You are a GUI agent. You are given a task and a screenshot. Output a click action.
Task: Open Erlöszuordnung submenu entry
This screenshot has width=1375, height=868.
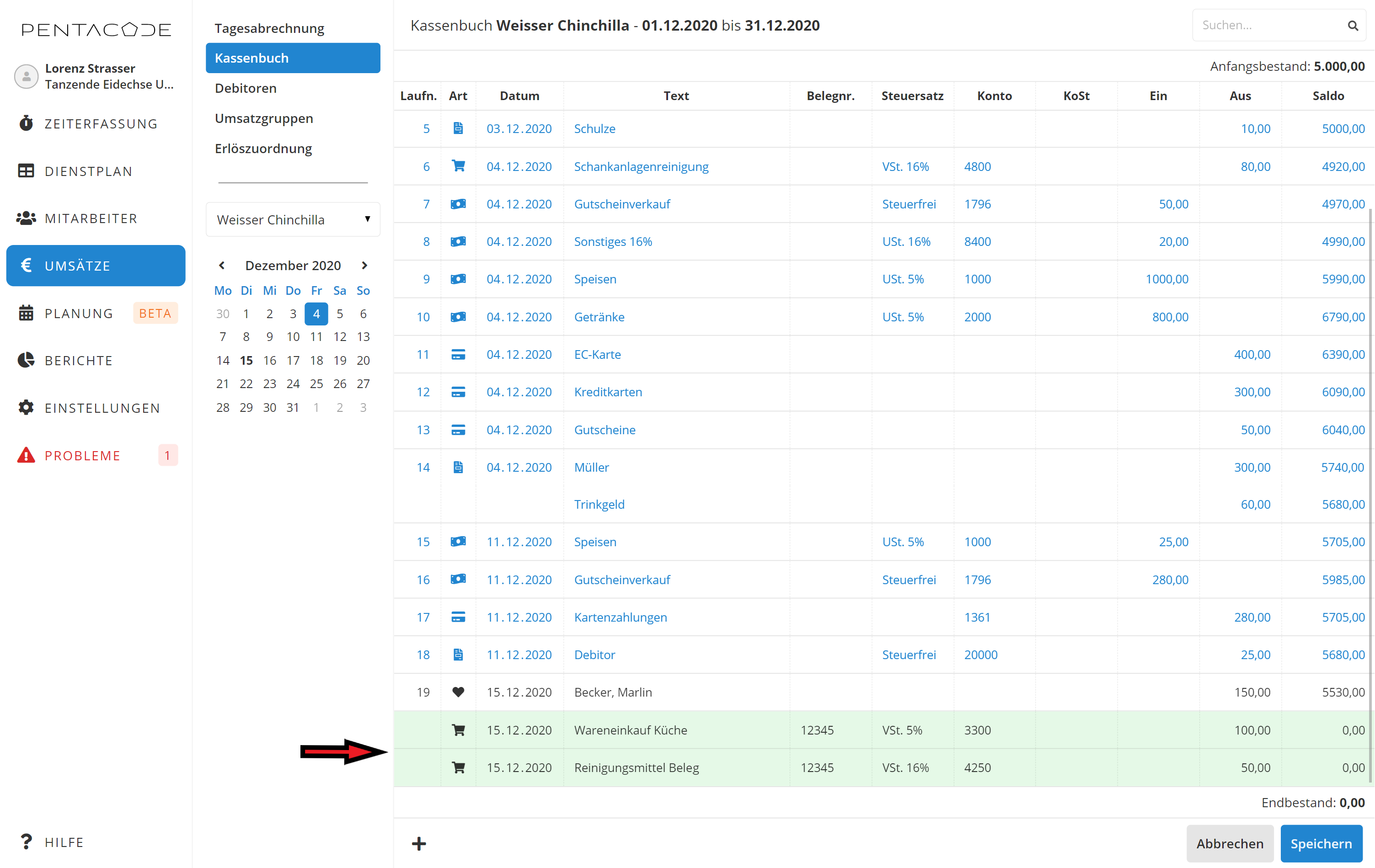coord(263,149)
